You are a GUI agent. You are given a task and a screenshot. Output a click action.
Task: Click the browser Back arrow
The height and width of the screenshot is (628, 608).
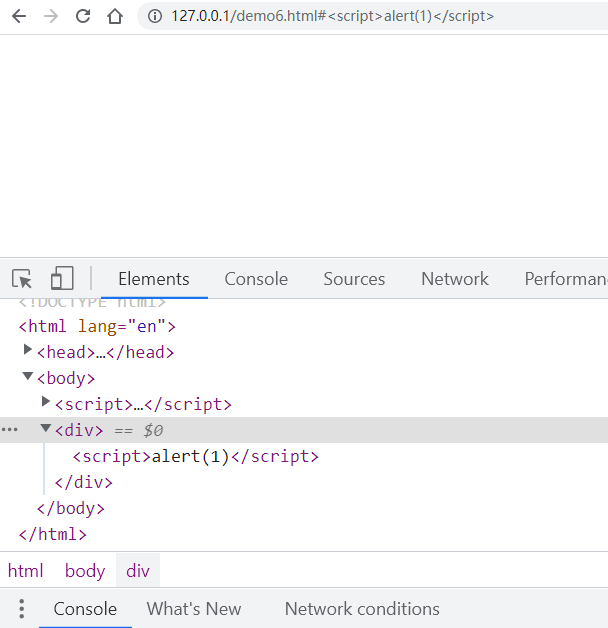pos(19,16)
